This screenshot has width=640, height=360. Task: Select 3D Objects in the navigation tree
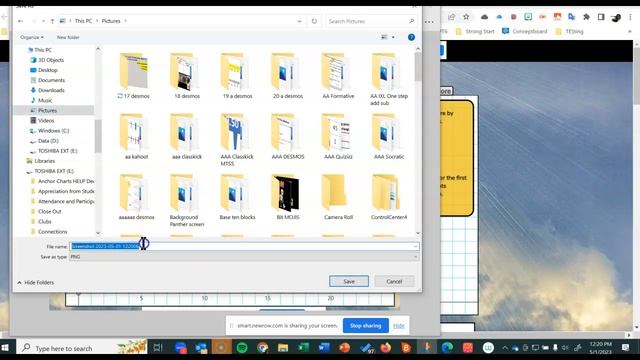click(x=51, y=60)
